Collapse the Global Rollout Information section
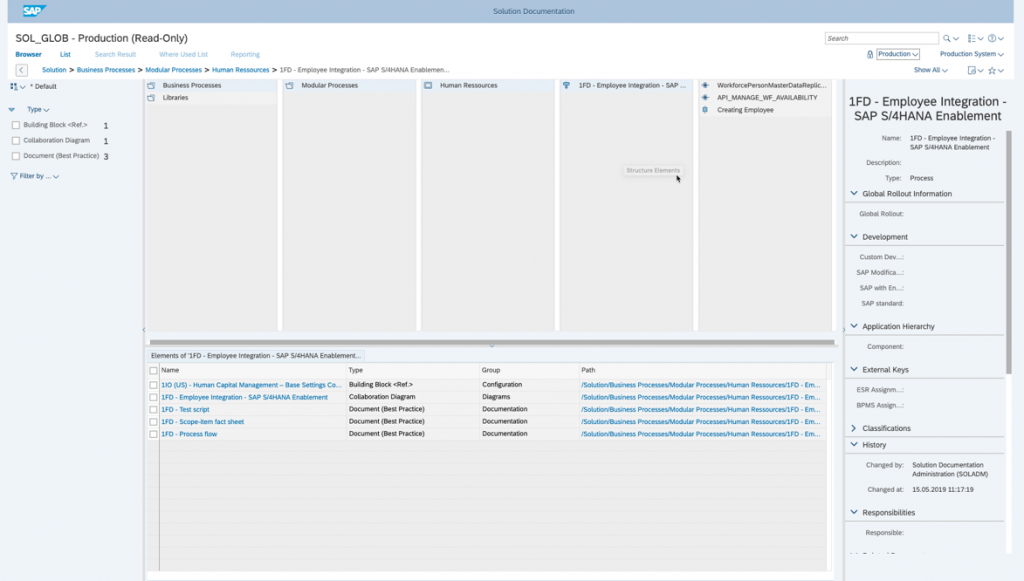The width and height of the screenshot is (1024, 581). coord(854,193)
